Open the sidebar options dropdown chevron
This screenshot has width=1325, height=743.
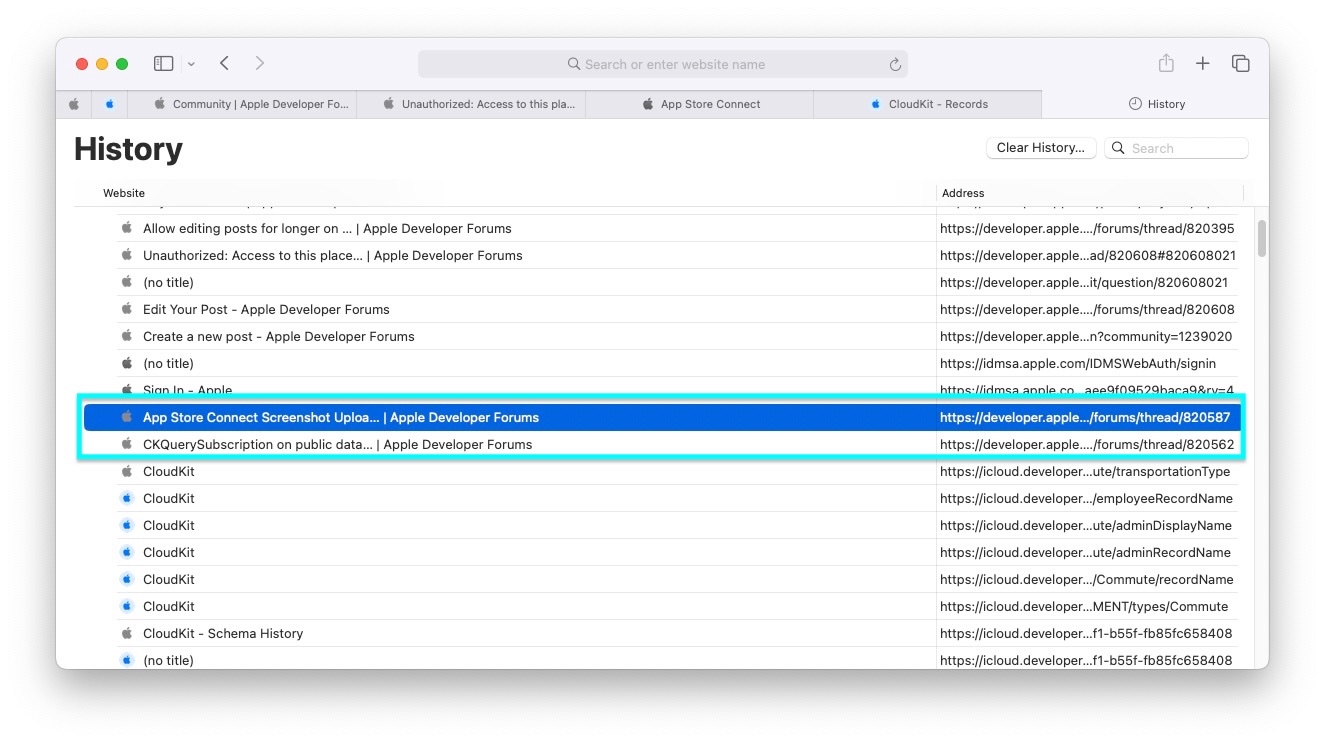click(191, 64)
